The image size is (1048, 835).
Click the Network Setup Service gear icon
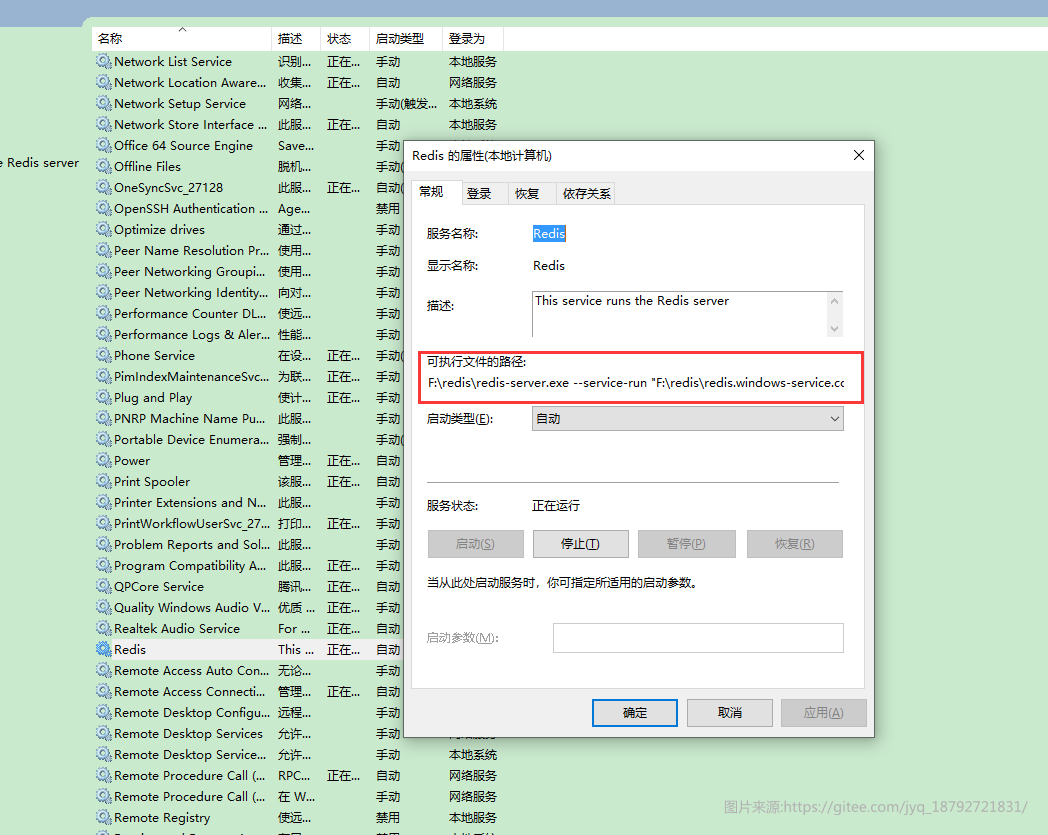(104, 104)
